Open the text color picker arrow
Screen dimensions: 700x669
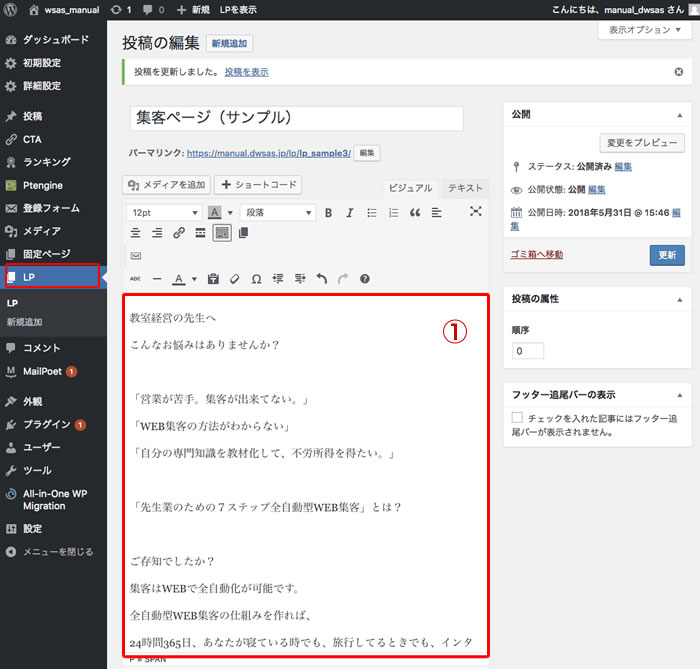click(x=193, y=279)
